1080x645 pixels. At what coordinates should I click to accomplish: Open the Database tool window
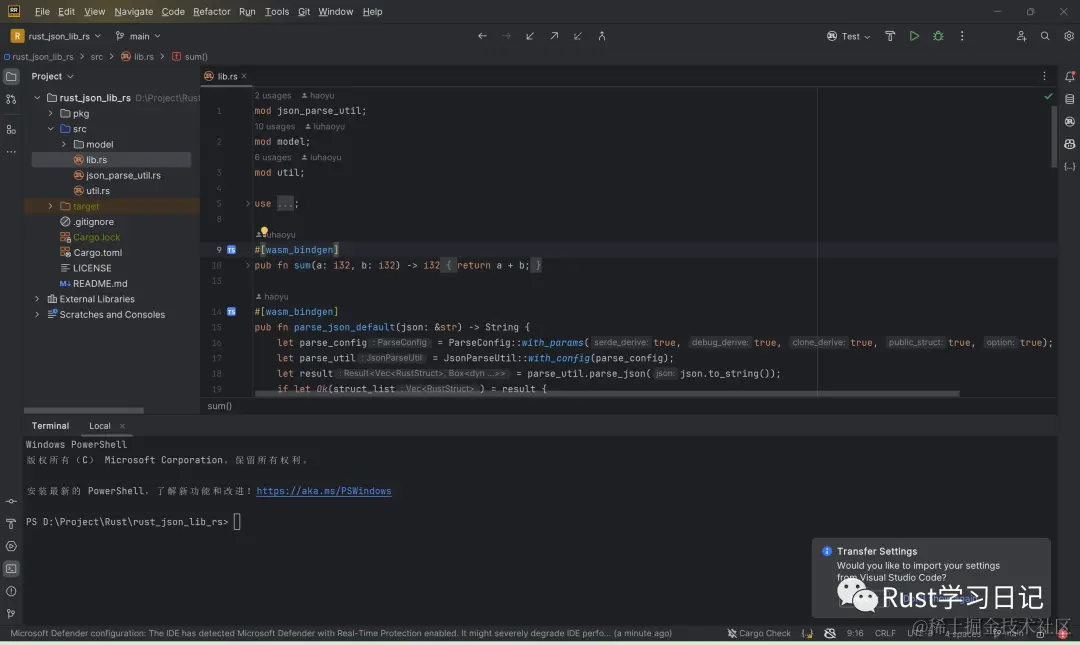point(1070,99)
